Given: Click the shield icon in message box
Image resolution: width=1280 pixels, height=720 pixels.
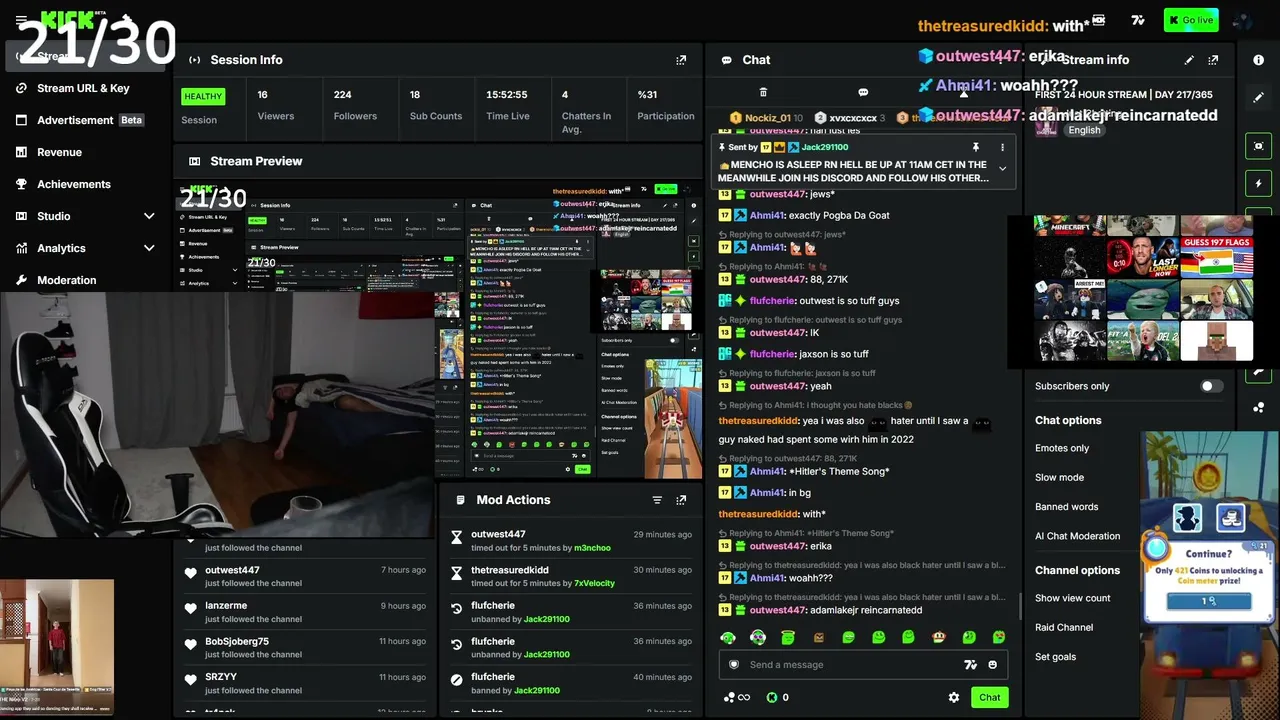Looking at the screenshot, I should coord(734,665).
